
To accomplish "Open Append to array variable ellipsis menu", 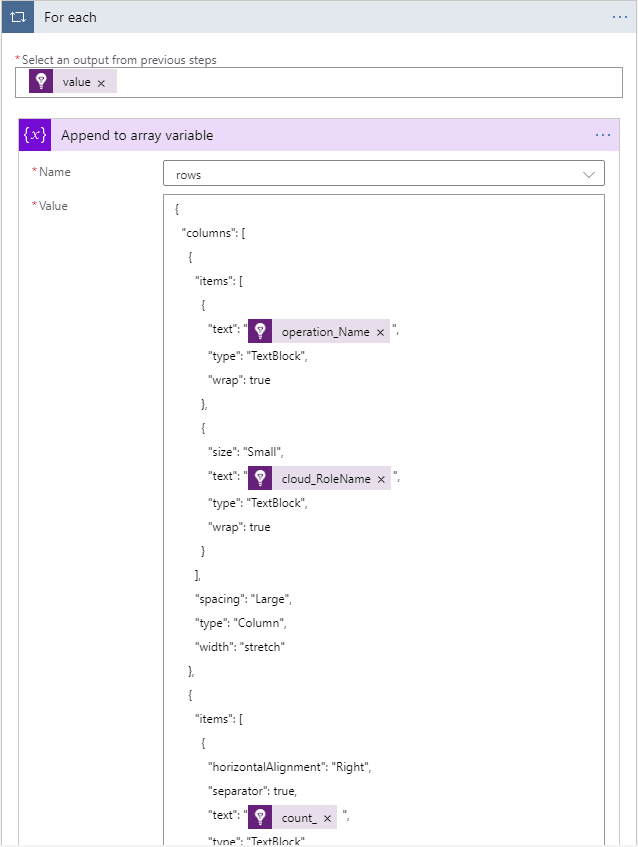I will (x=602, y=135).
